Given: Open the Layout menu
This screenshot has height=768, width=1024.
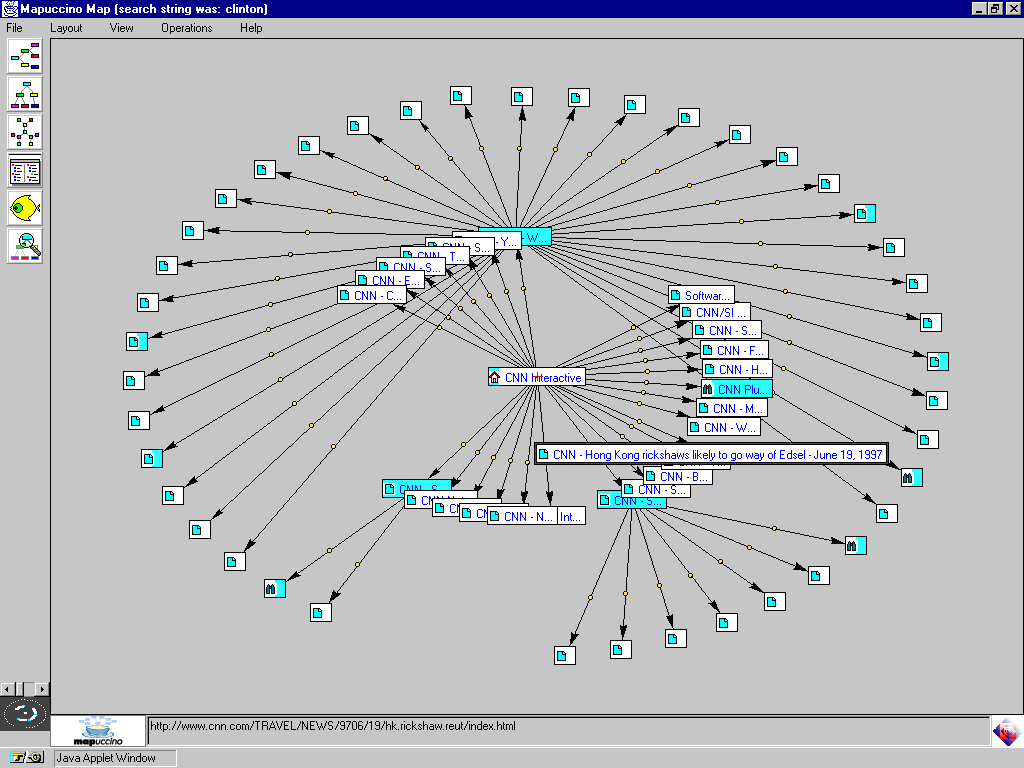Looking at the screenshot, I should tap(66, 28).
